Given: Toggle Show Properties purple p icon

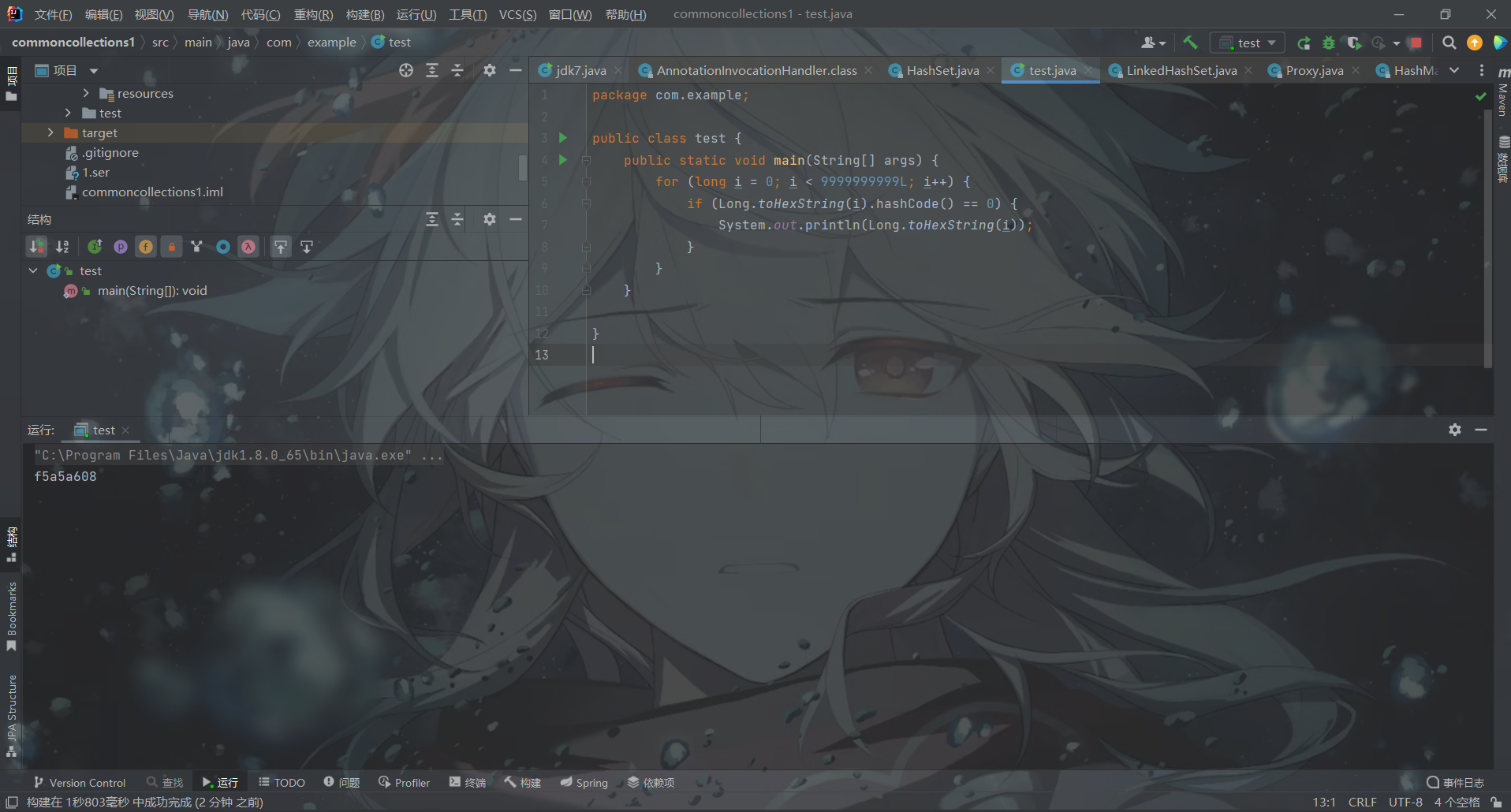Looking at the screenshot, I should coord(121,247).
